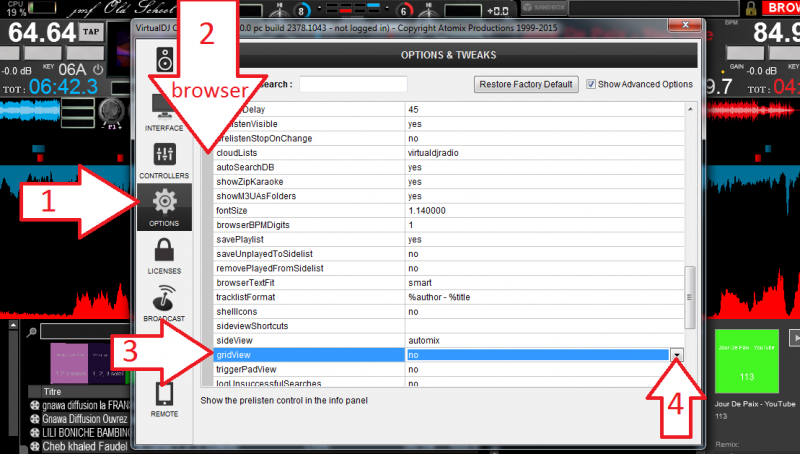Viewport: 800px width, 454px height.
Task: Click the left deck gain knob
Action: pos(112,110)
